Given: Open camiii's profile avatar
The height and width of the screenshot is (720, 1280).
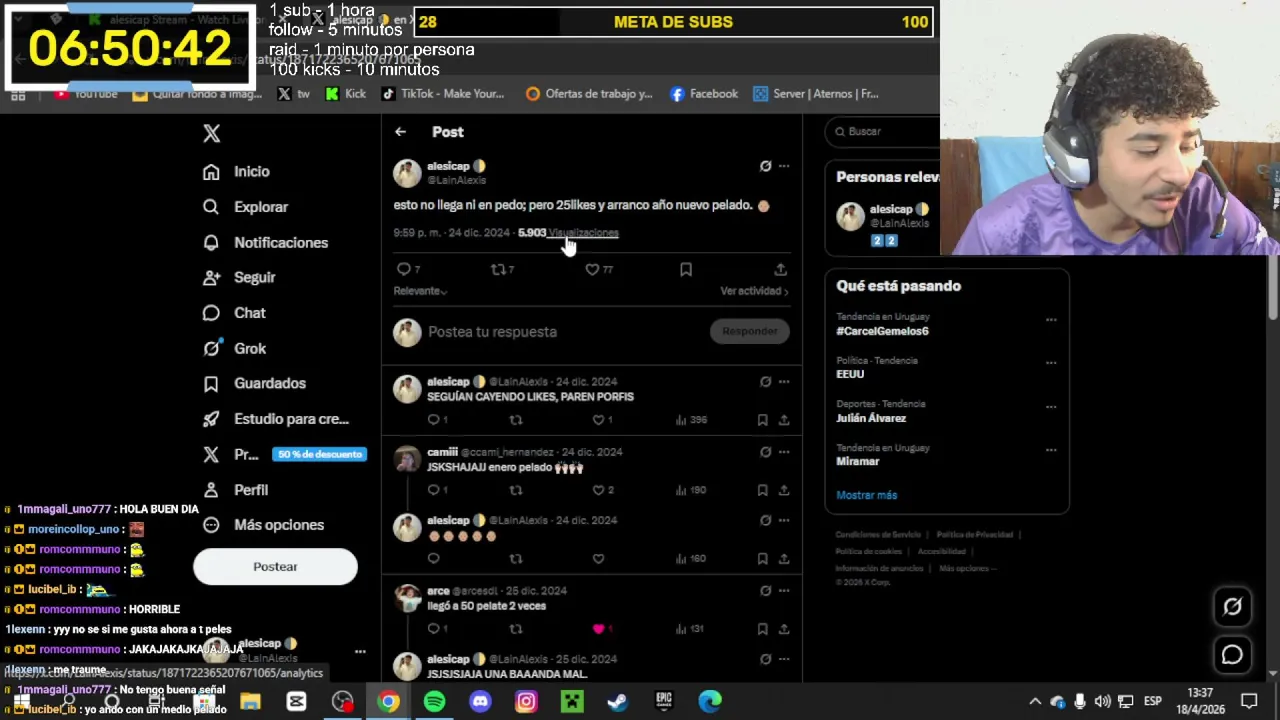Looking at the screenshot, I should click(x=407, y=459).
